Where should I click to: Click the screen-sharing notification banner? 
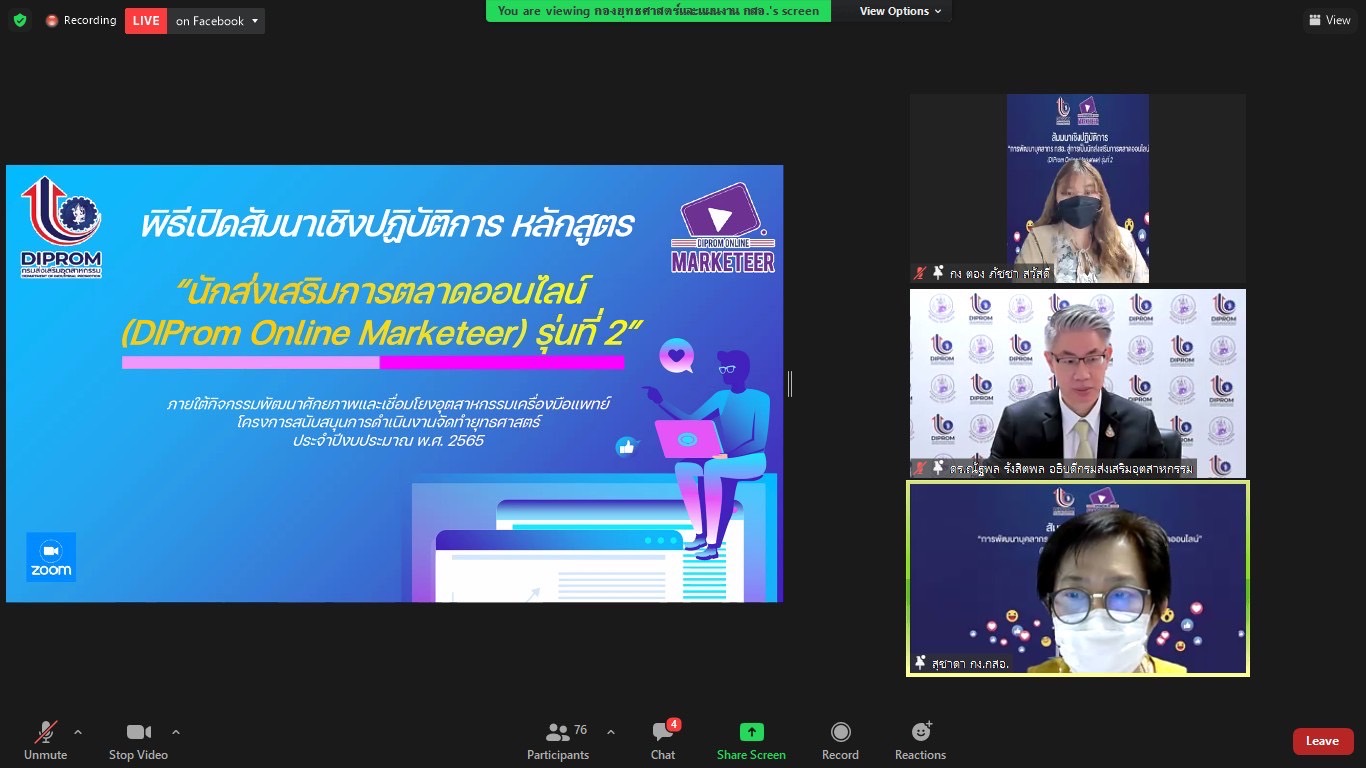pyautogui.click(x=658, y=11)
